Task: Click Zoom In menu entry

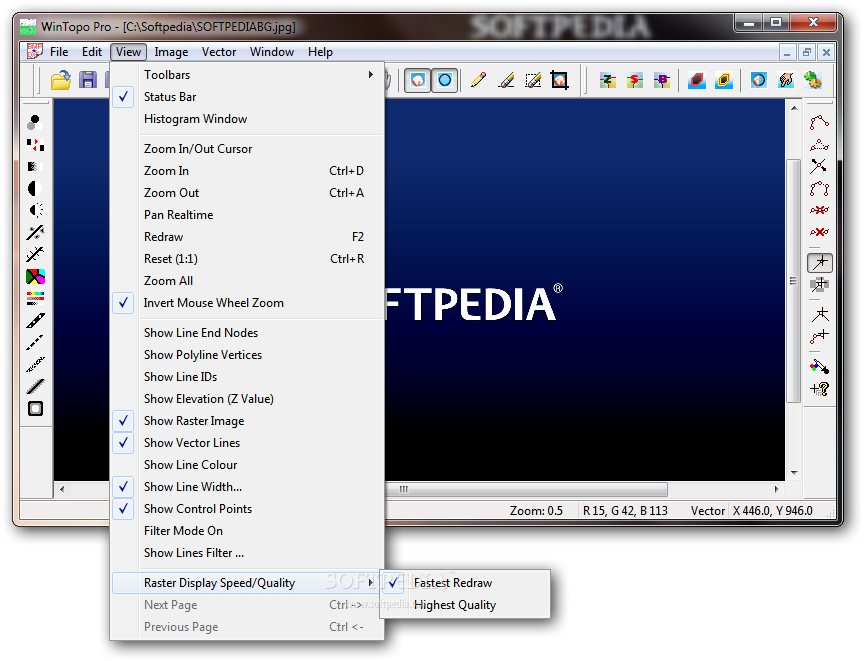Action: coord(247,171)
